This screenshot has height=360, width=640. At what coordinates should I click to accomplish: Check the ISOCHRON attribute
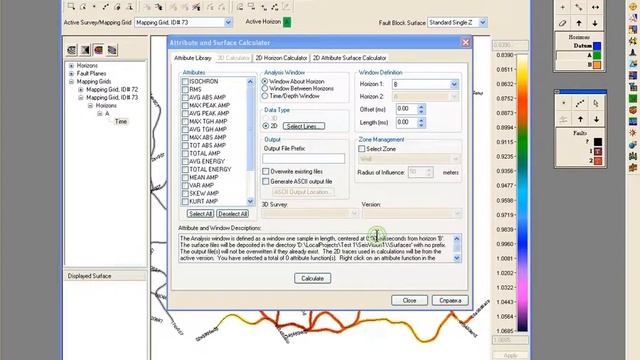pyautogui.click(x=185, y=82)
